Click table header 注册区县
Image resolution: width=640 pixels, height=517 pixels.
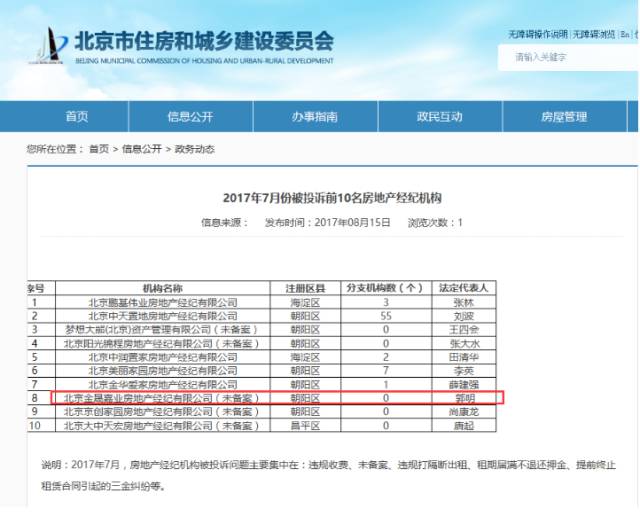305,288
